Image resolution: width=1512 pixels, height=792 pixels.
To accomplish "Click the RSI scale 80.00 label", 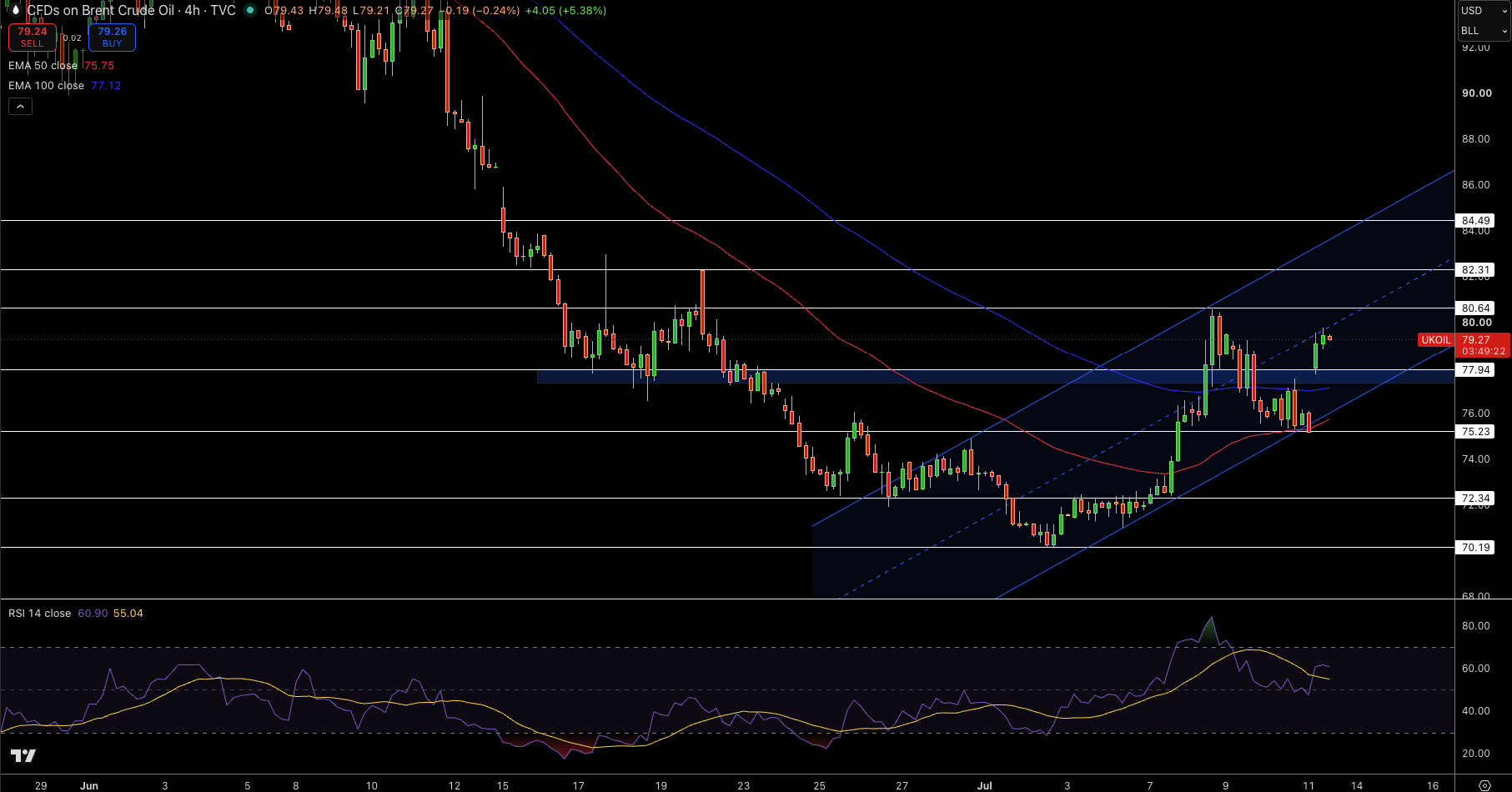I will [1476, 625].
